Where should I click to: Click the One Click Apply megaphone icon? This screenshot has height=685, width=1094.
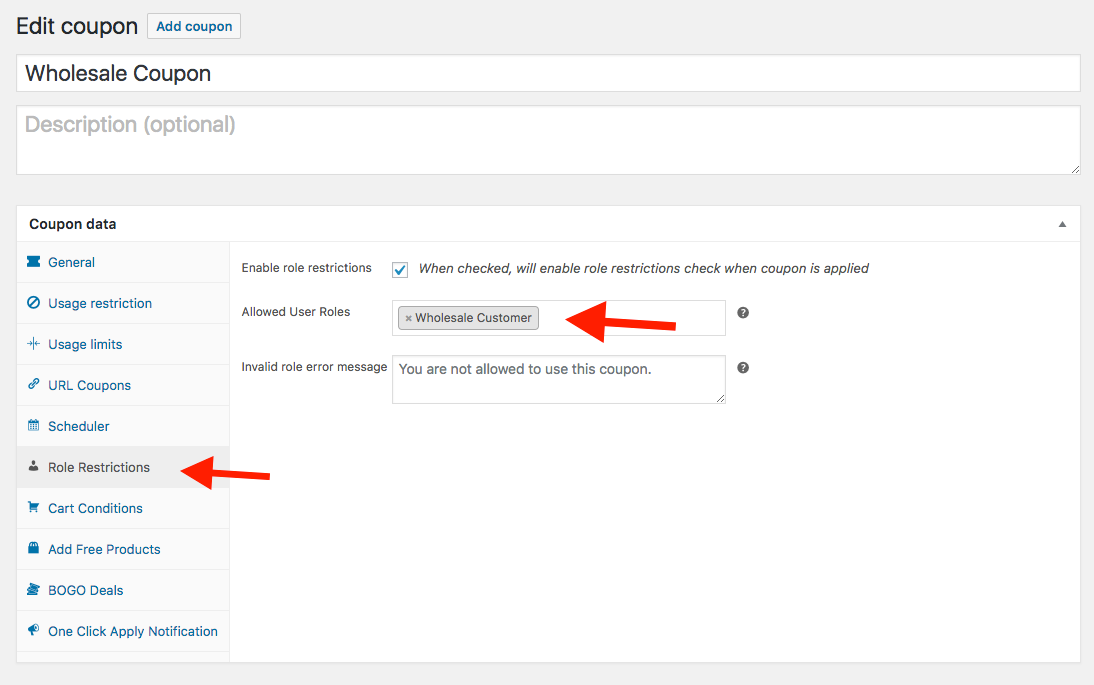pyautogui.click(x=34, y=631)
